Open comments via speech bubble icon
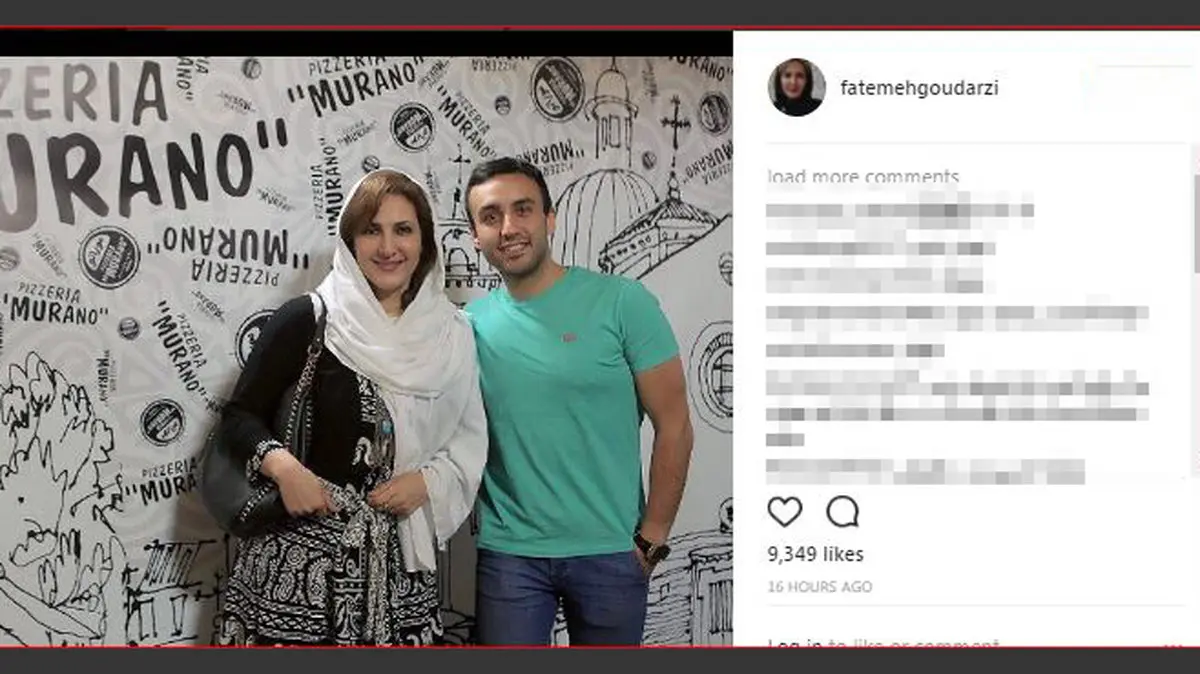The width and height of the screenshot is (1200, 674). [x=843, y=511]
